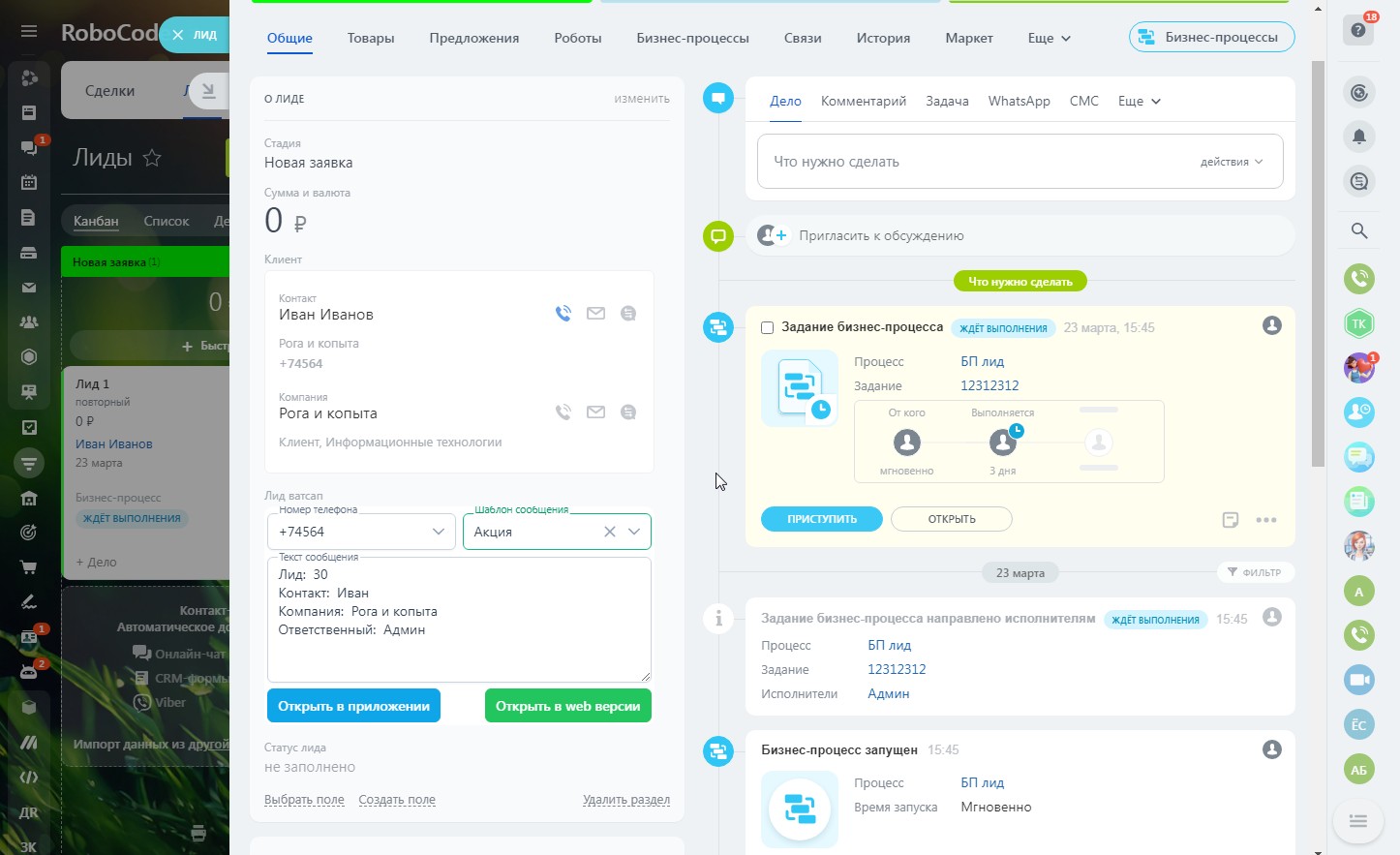This screenshot has height=855, width=1400.
Task: Open the mail icon in the left sidebar
Action: (x=29, y=288)
